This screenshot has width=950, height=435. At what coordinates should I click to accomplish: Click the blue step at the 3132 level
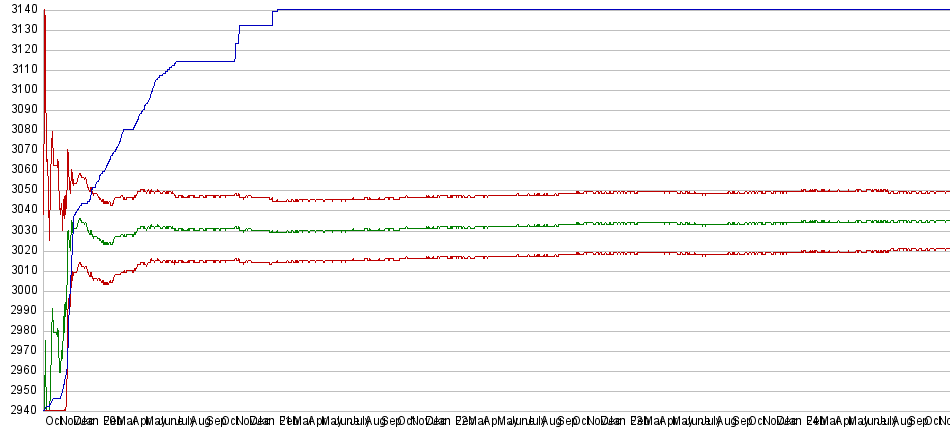pyautogui.click(x=255, y=25)
